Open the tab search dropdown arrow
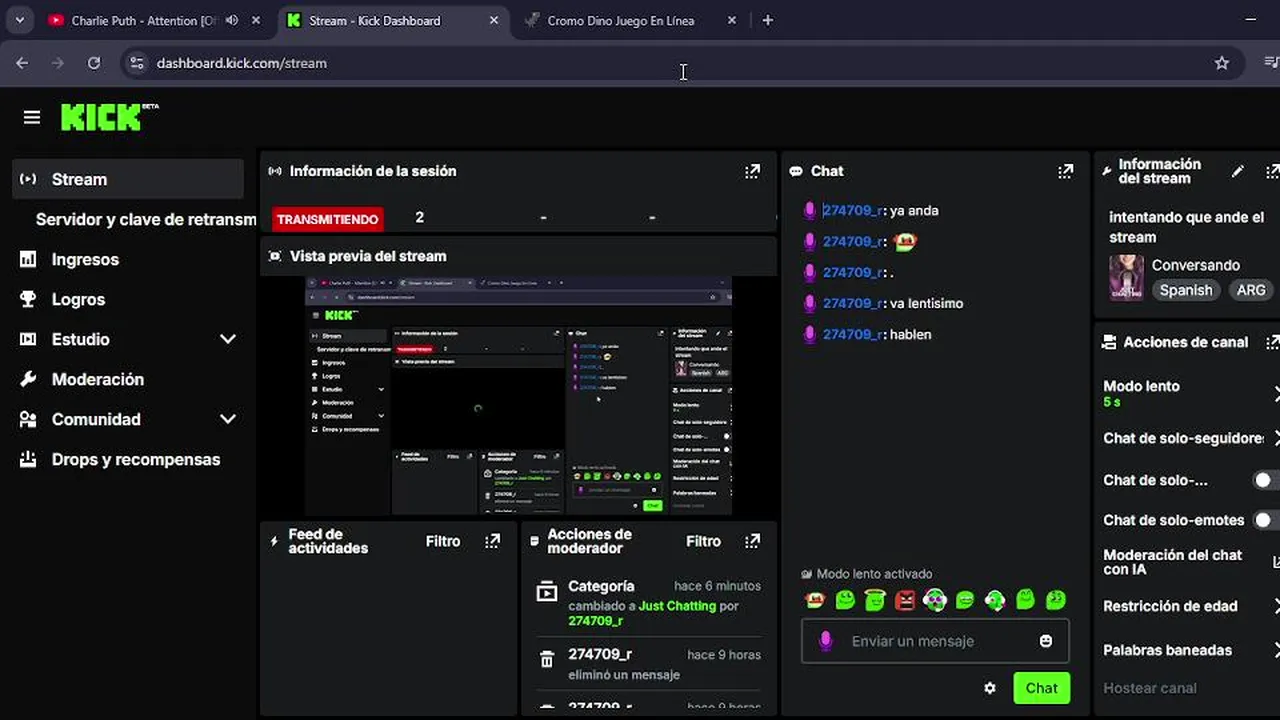This screenshot has width=1280, height=720. pos(19,20)
